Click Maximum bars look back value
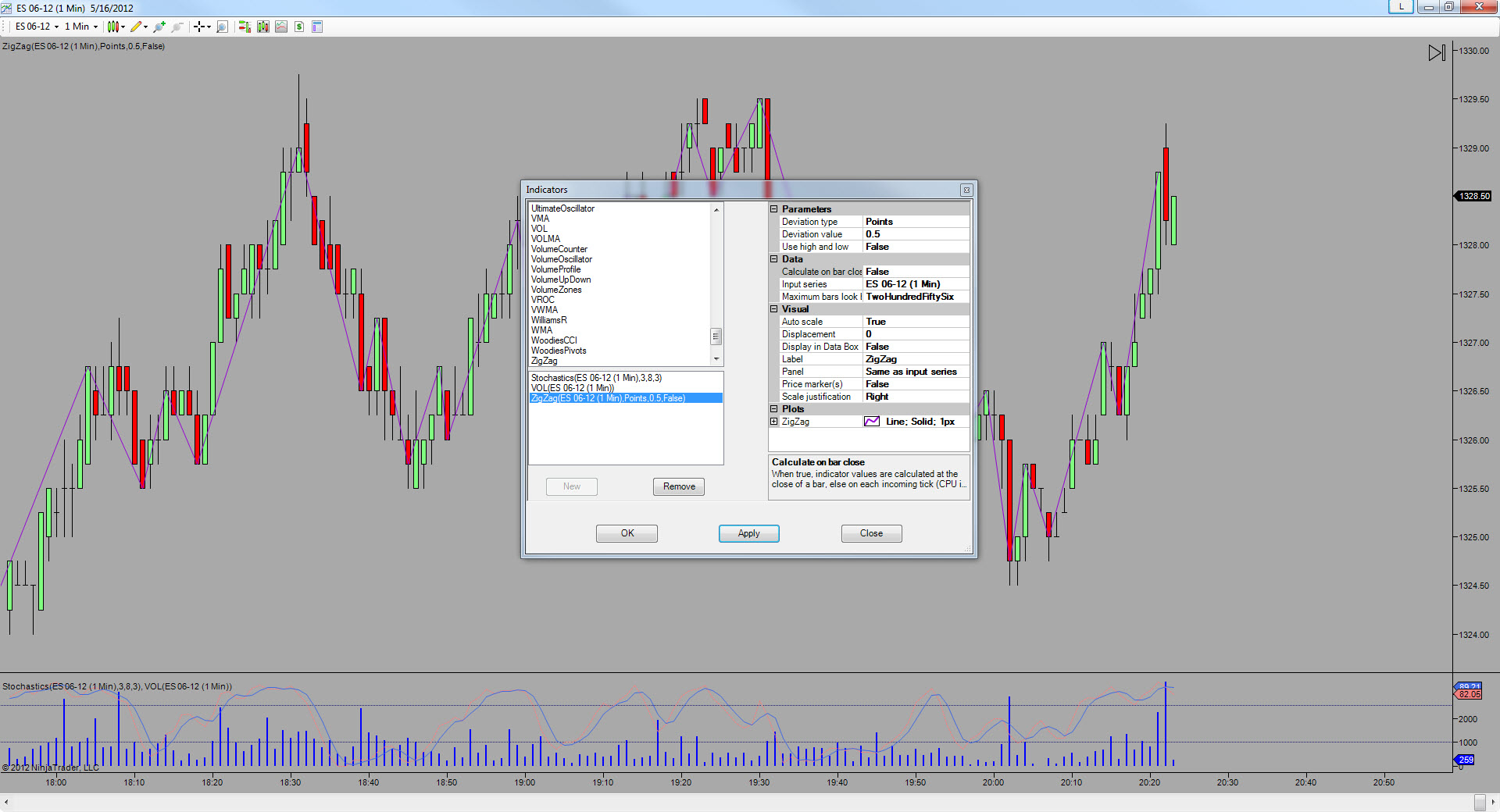1500x812 pixels. pos(916,297)
